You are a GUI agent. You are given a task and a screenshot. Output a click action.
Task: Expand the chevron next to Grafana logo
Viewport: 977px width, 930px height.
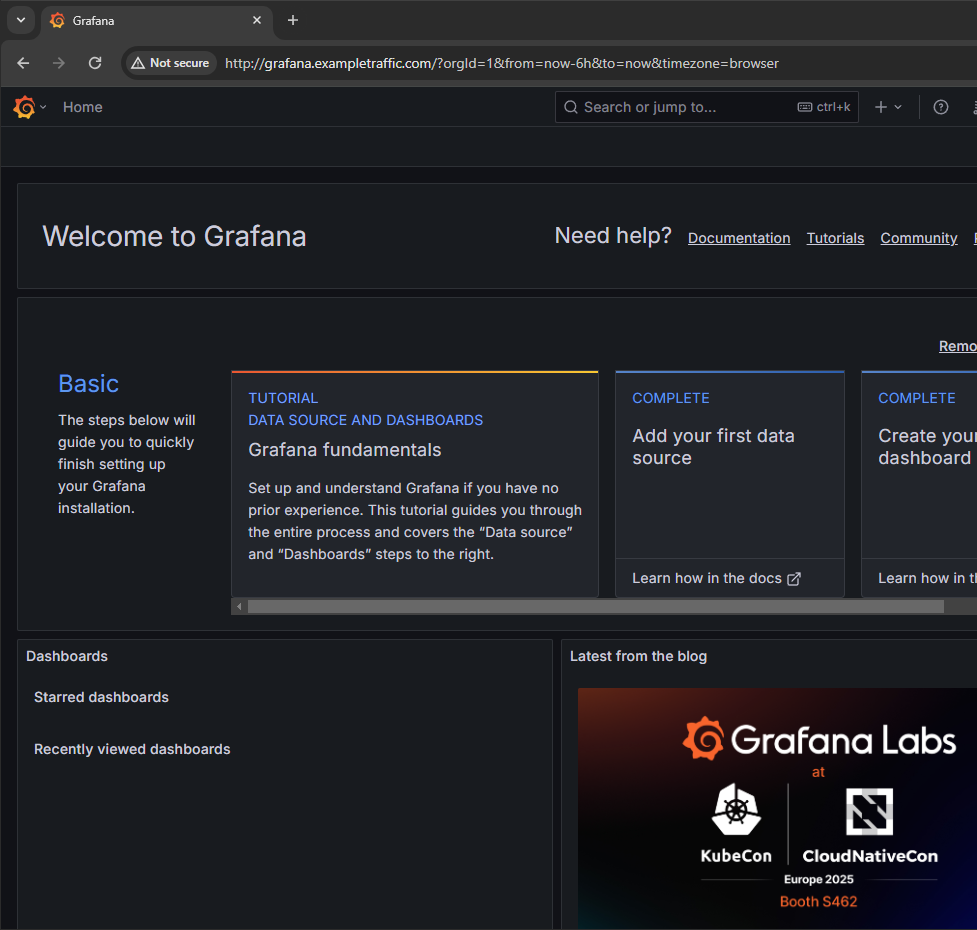[43, 107]
